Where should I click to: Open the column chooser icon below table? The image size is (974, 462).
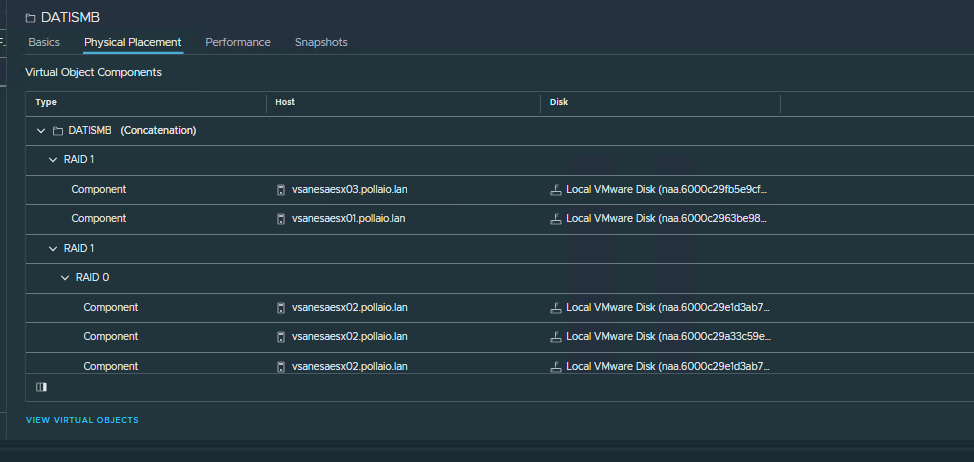coord(42,387)
